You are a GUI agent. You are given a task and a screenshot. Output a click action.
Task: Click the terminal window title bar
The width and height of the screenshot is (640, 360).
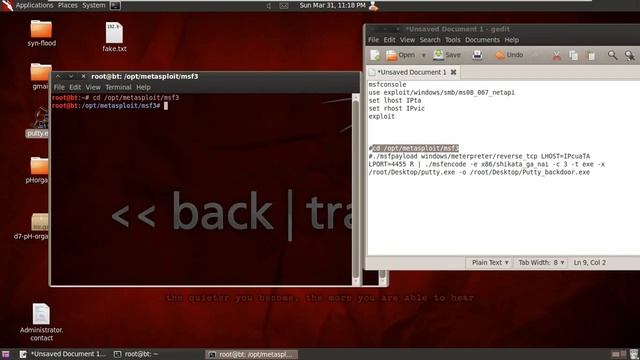pos(205,76)
